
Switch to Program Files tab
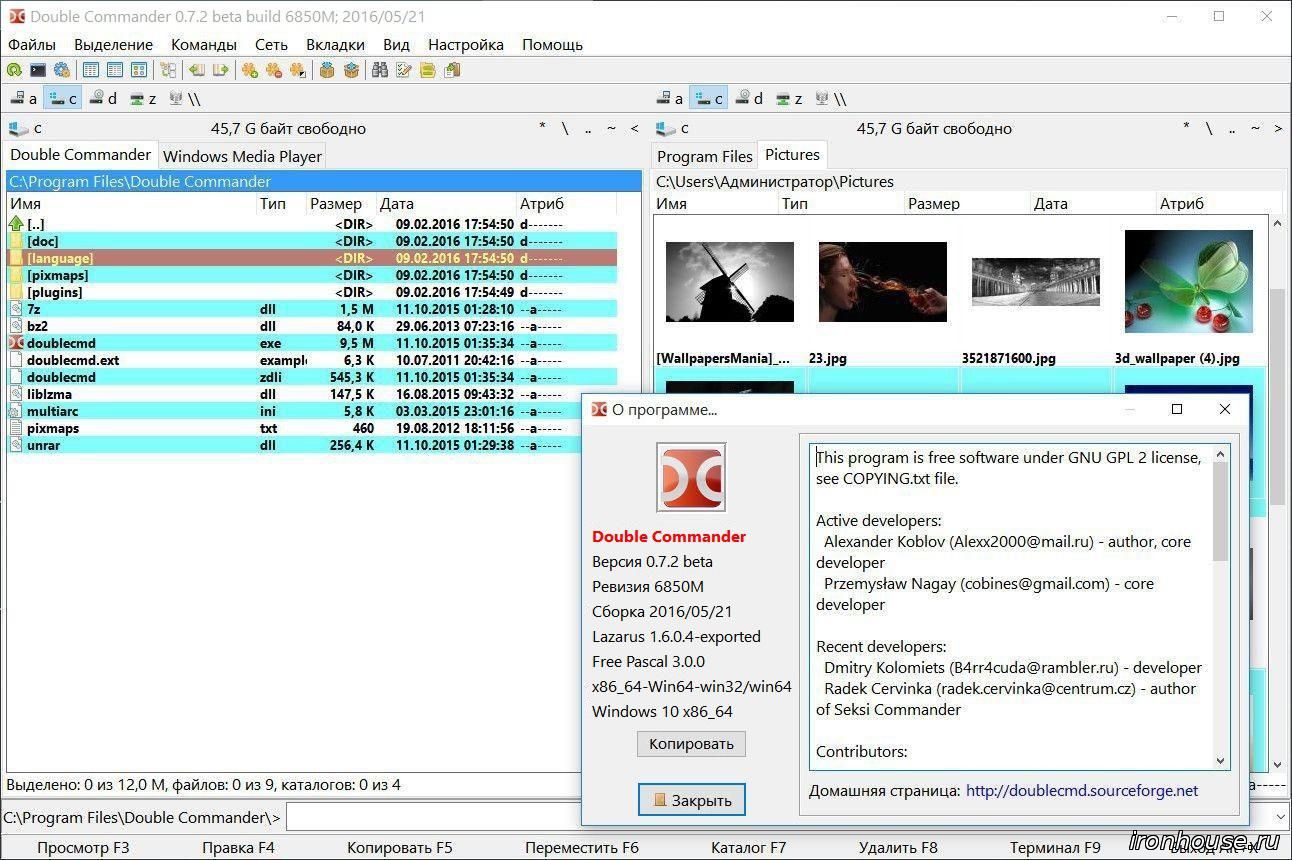coord(705,156)
